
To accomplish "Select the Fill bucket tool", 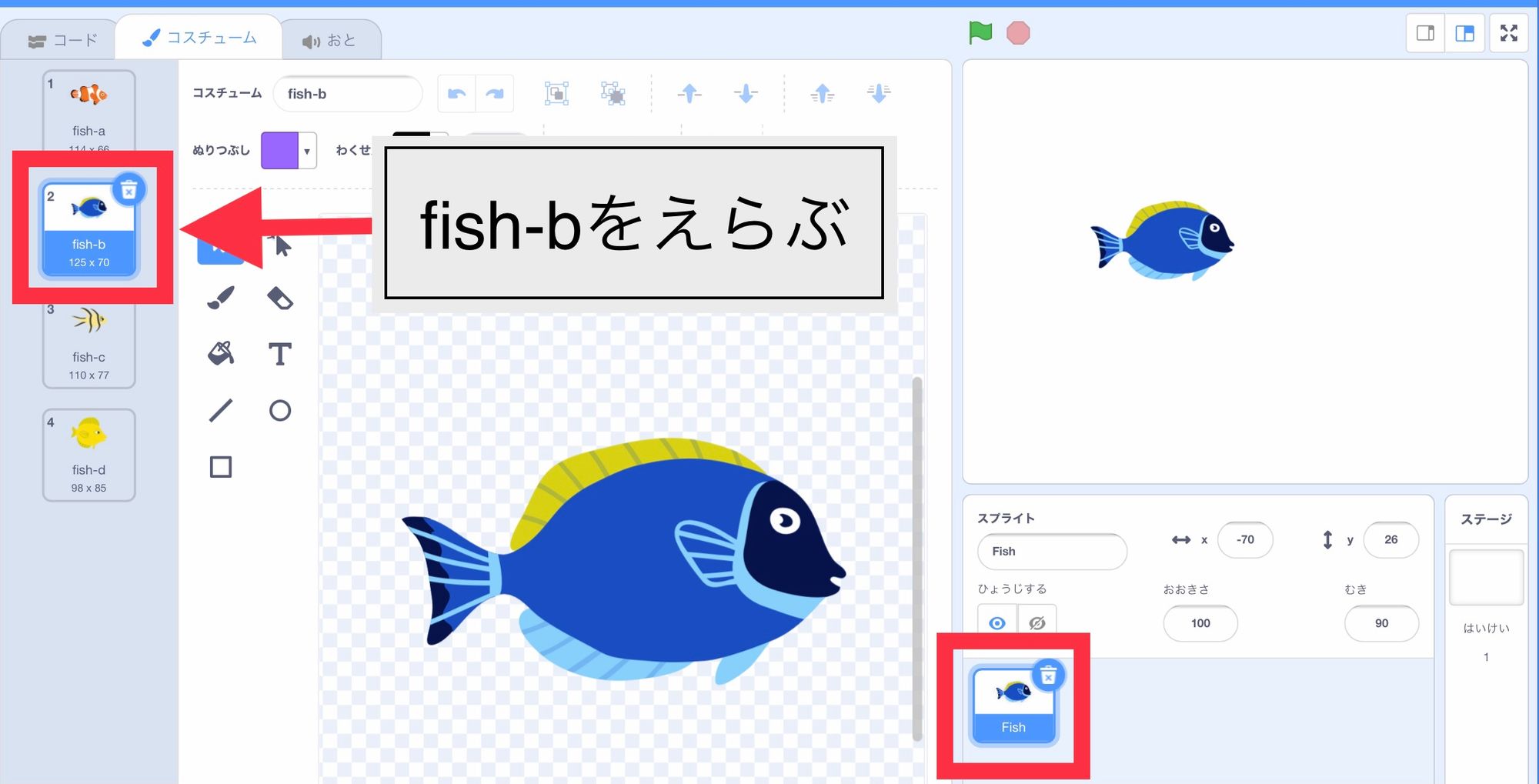I will [221, 354].
